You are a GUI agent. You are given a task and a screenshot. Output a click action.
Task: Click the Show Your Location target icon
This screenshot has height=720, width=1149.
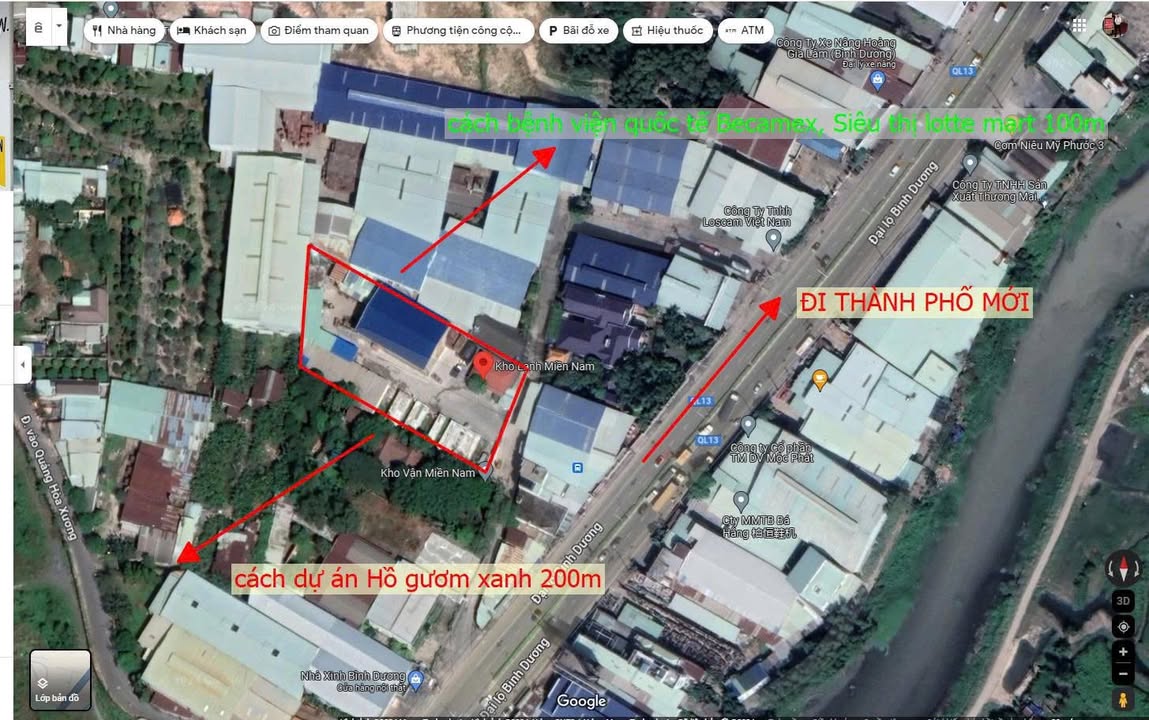[x=1124, y=626]
